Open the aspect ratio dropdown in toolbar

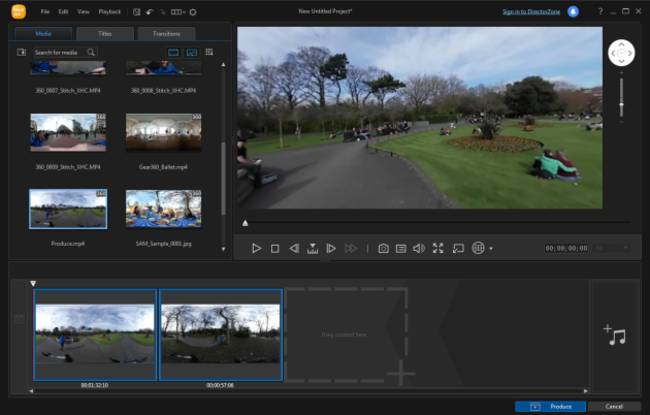177,12
